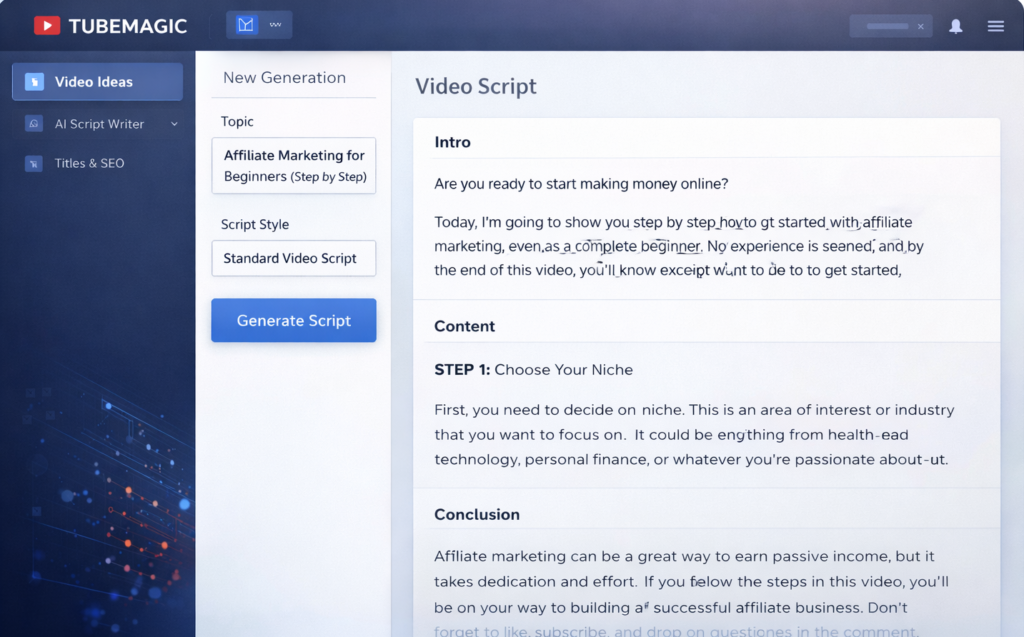Collapse the Intro section of the script
The width and height of the screenshot is (1024, 637).
click(453, 142)
